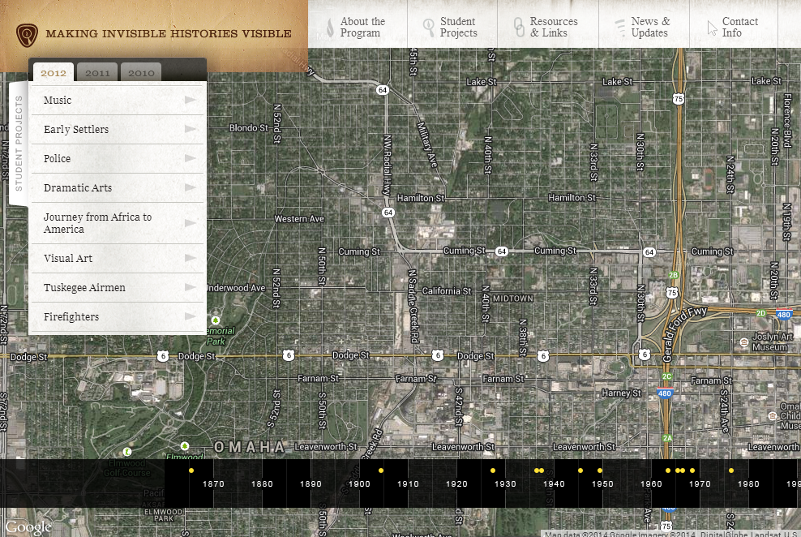Screen dimensions: 801x537
Task: Click the timeline dot between 1970 and 1980
Action: coord(731,471)
